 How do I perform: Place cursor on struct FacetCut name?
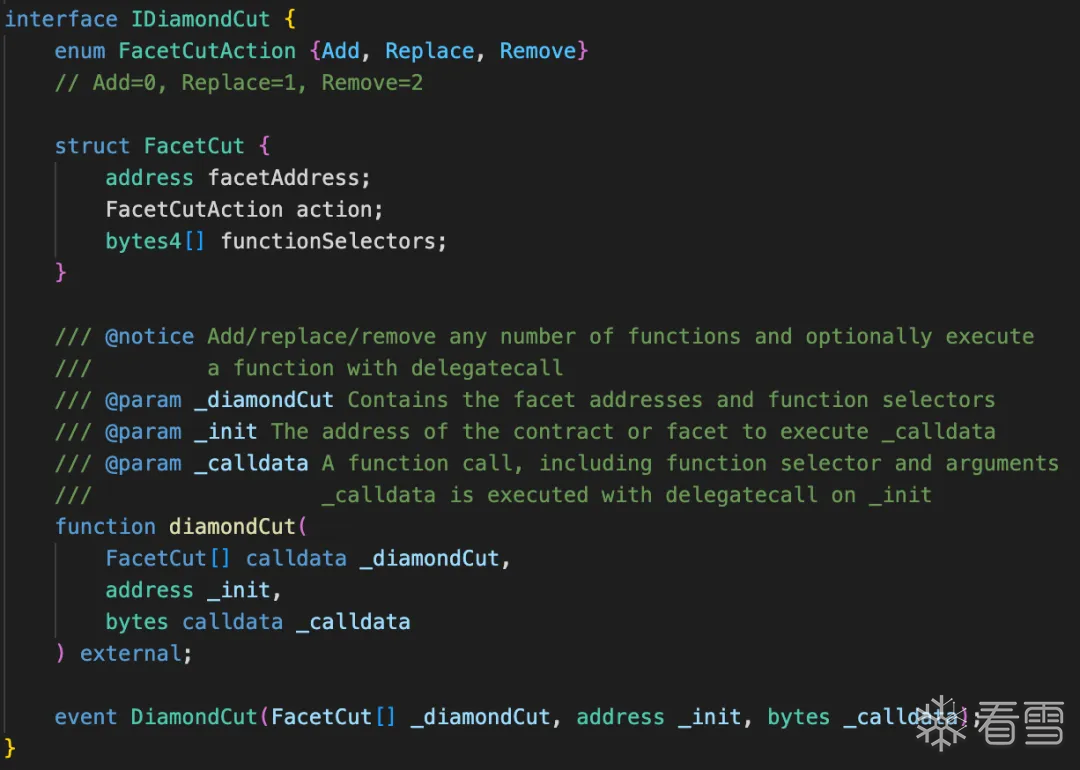pos(194,146)
